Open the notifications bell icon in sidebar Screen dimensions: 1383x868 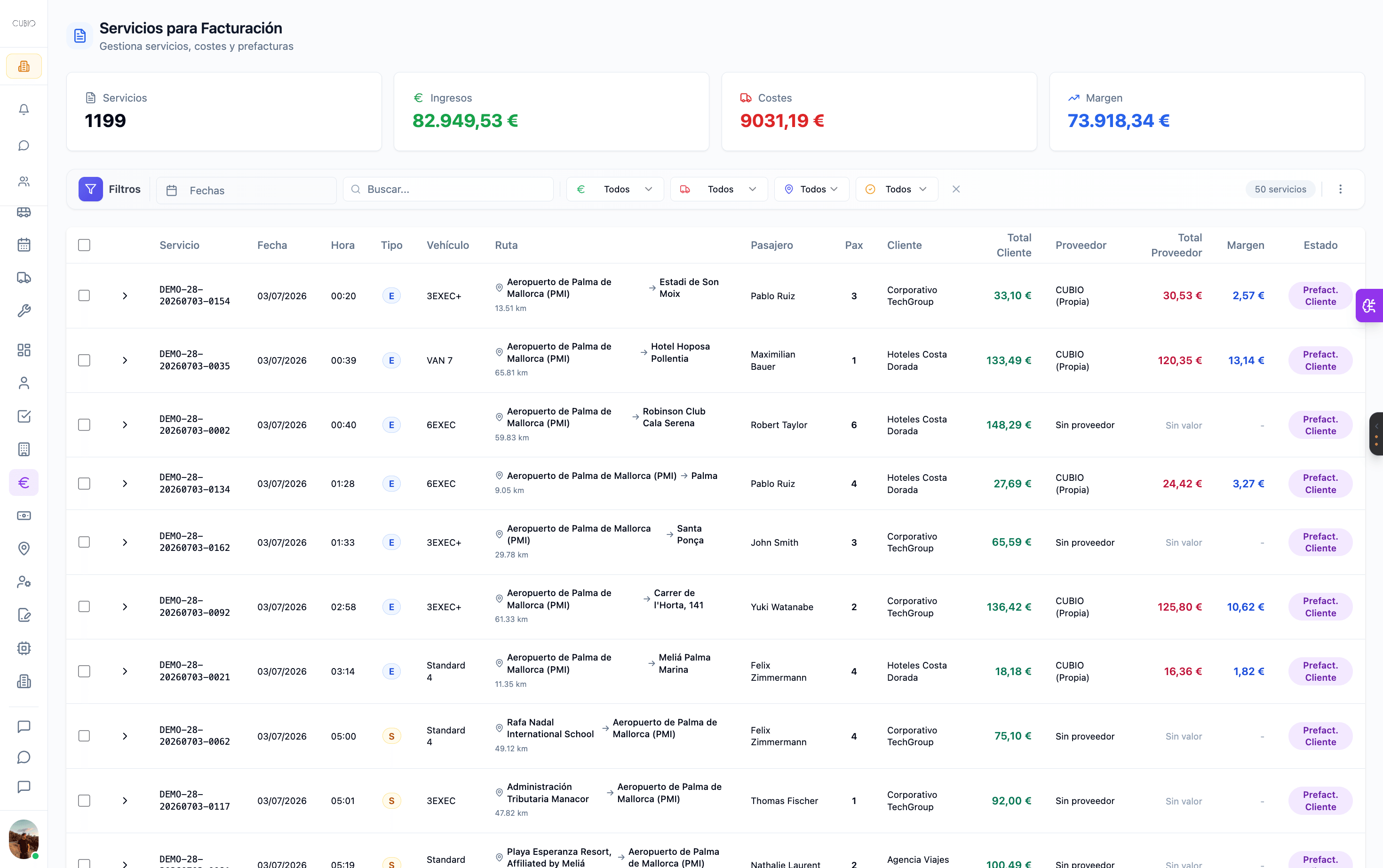24,109
